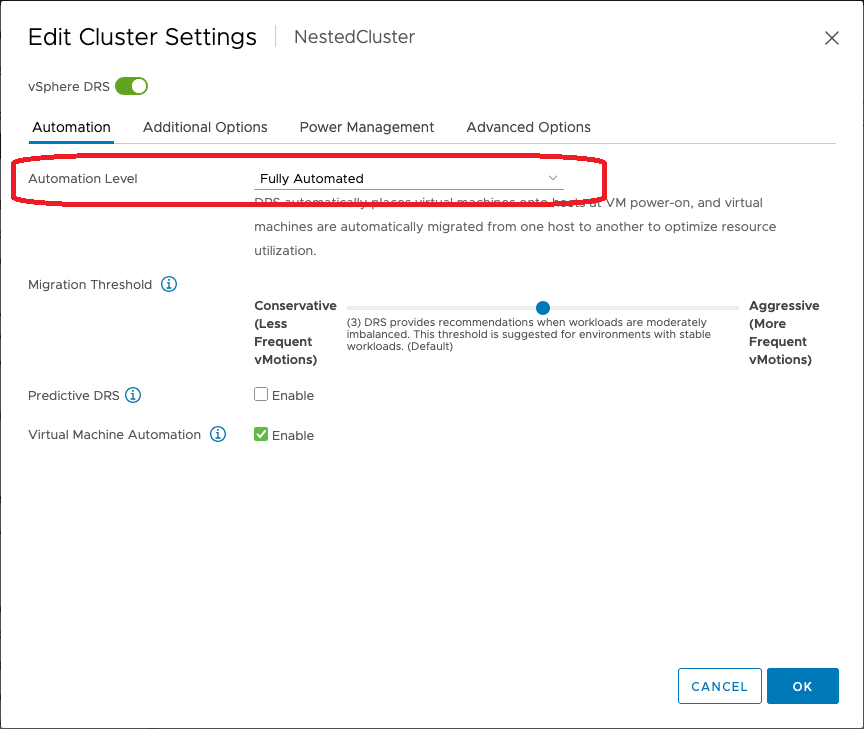Screen dimensions: 864x729
Task: Click the Fully Automated selected value text
Action: click(312, 179)
